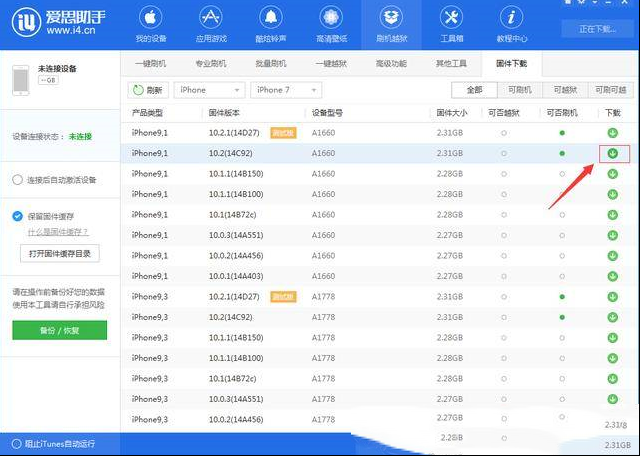
Task: Filter list by 可刷可越
Action: click(x=611, y=90)
